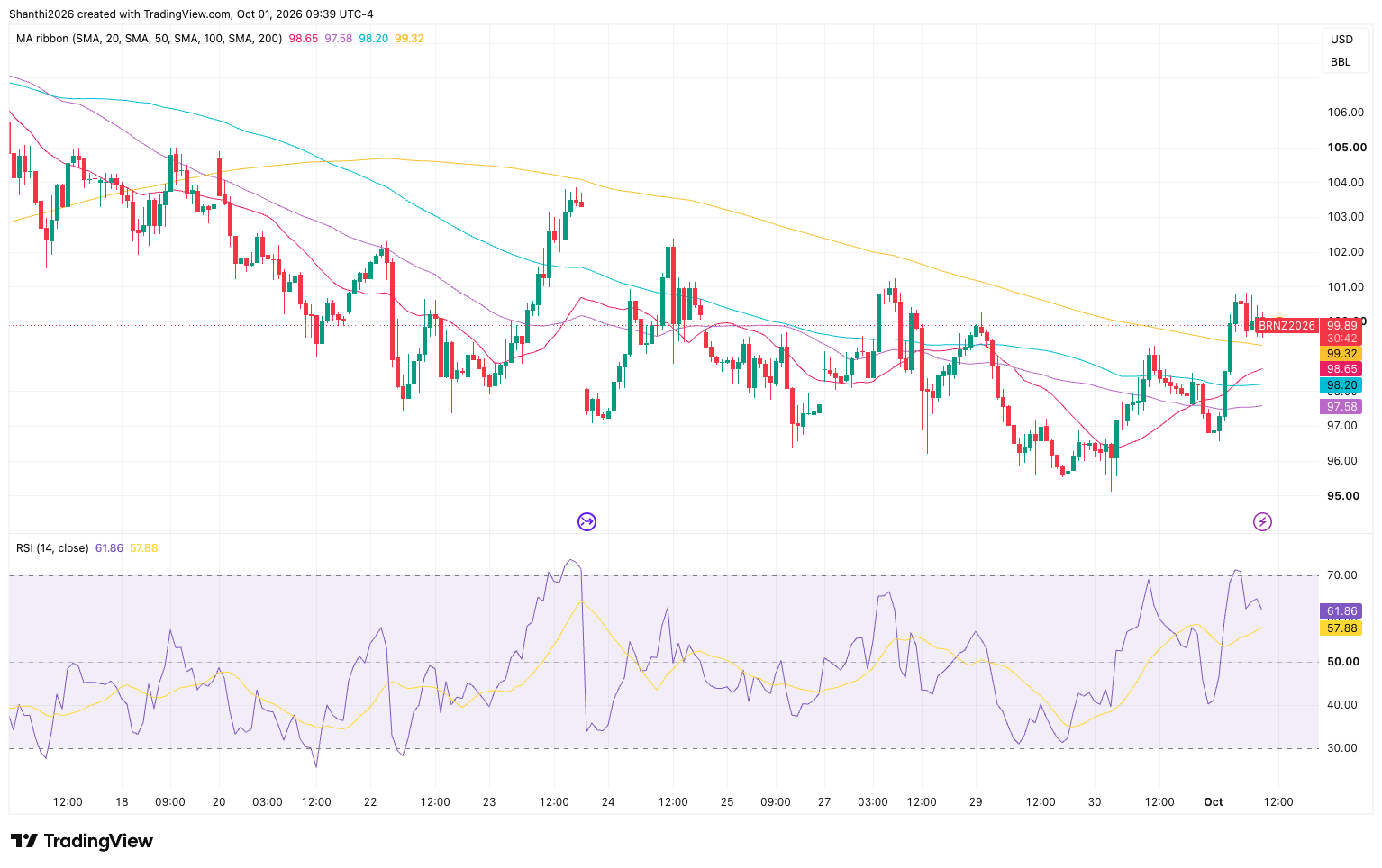The height and width of the screenshot is (868, 1382).
Task: Click the date 18 on time axis
Action: pyautogui.click(x=122, y=802)
